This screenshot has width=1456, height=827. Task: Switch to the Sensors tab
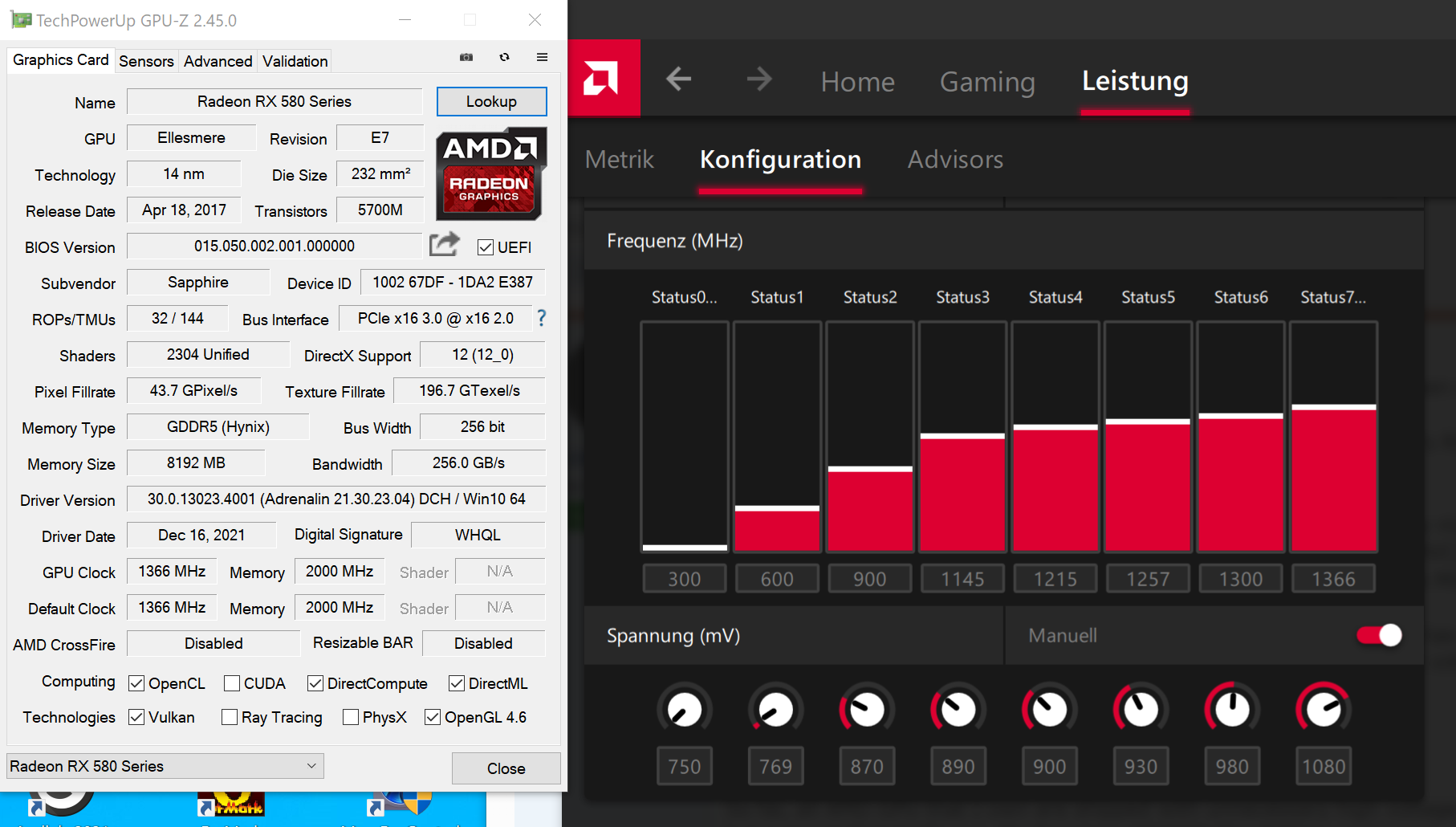coord(146,61)
